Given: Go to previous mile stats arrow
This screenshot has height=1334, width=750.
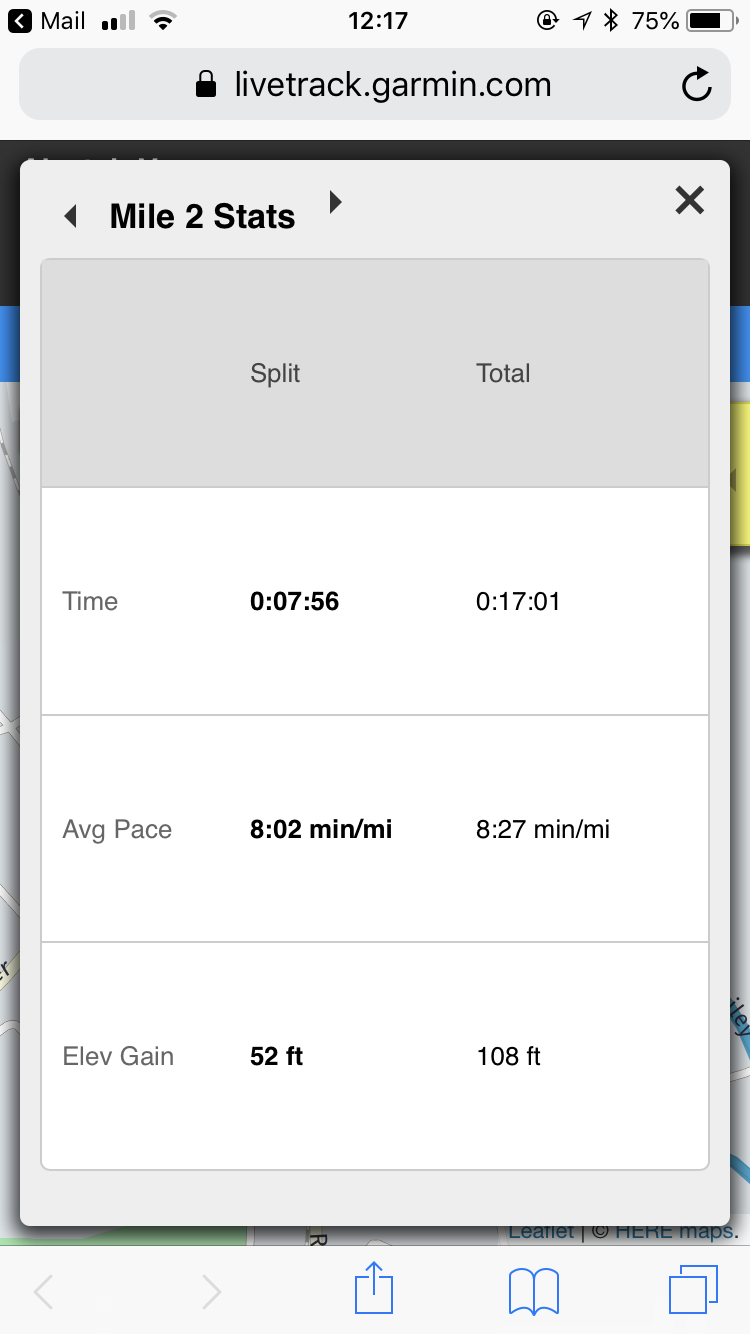Looking at the screenshot, I should pos(70,216).
